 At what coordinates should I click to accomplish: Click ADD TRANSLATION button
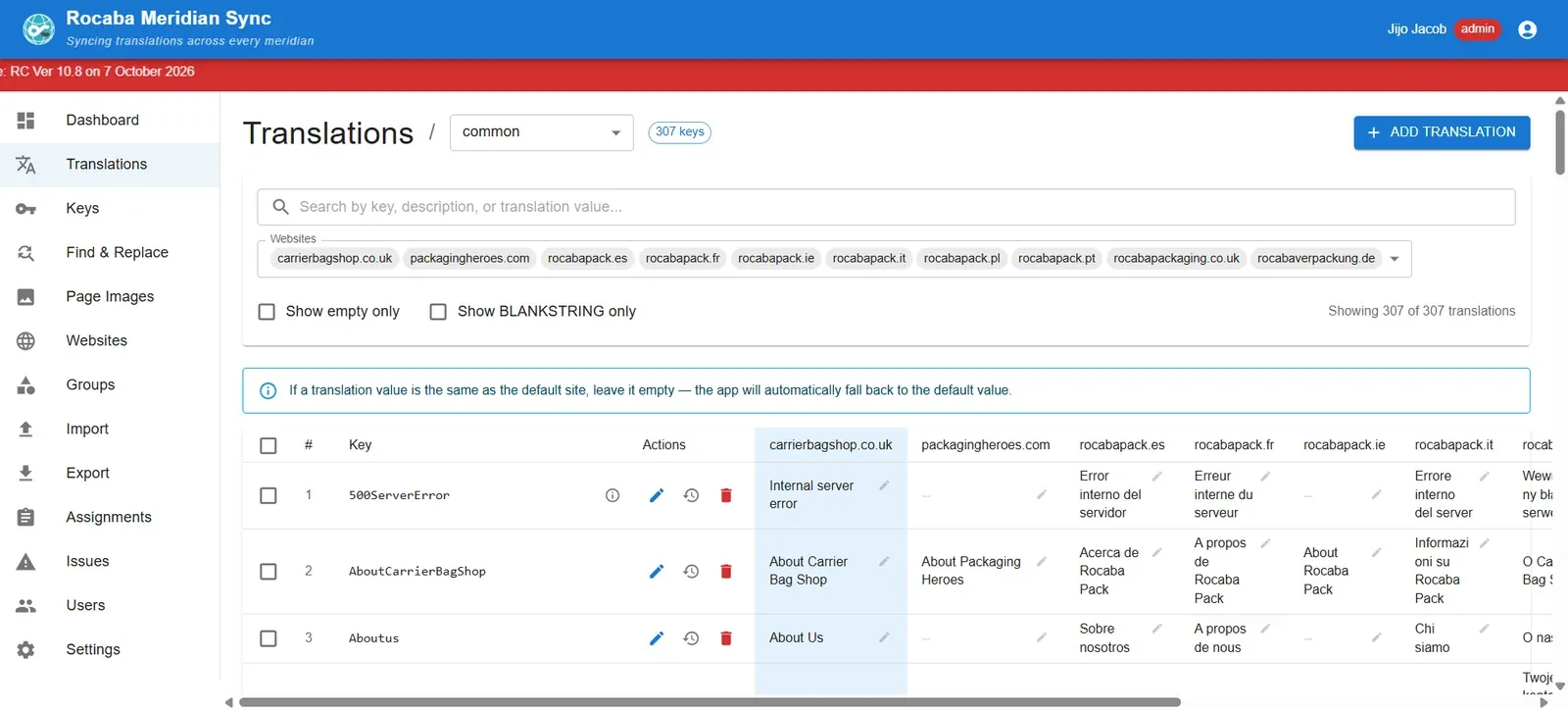[1442, 132]
